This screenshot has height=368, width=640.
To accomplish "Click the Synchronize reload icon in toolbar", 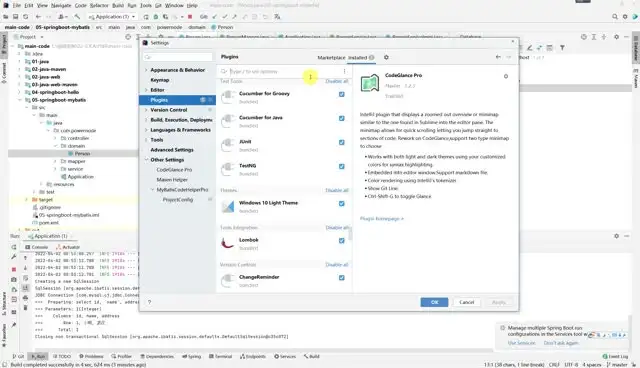I will (x=26, y=17).
